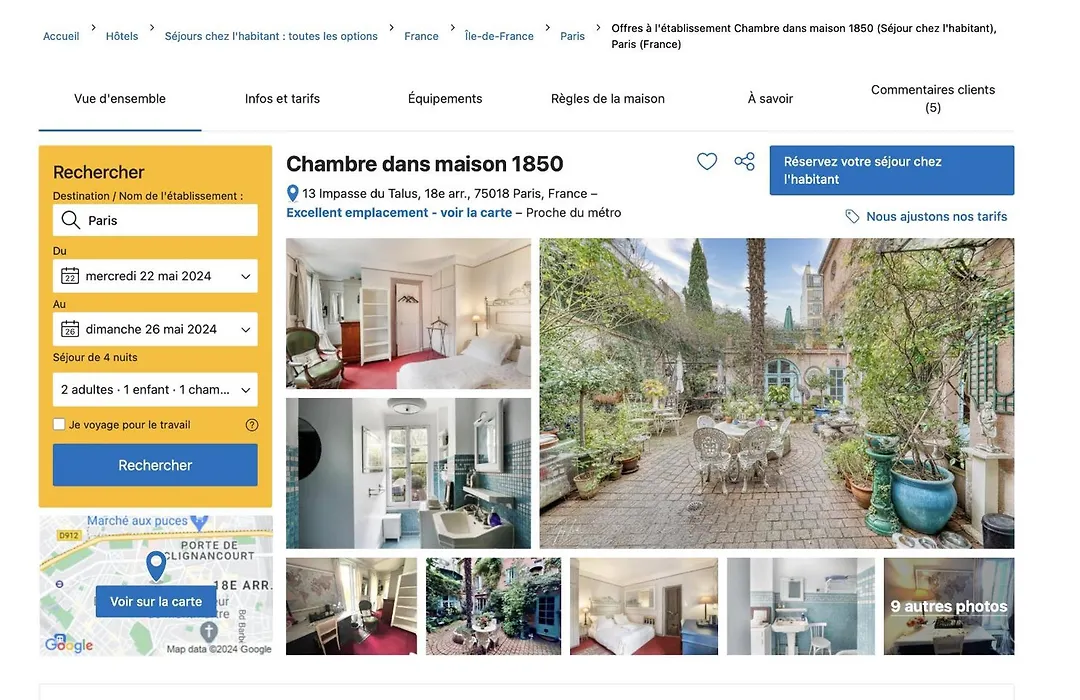The width and height of the screenshot is (1080, 700).
Task: Click the share icon beside the title
Action: [745, 161]
